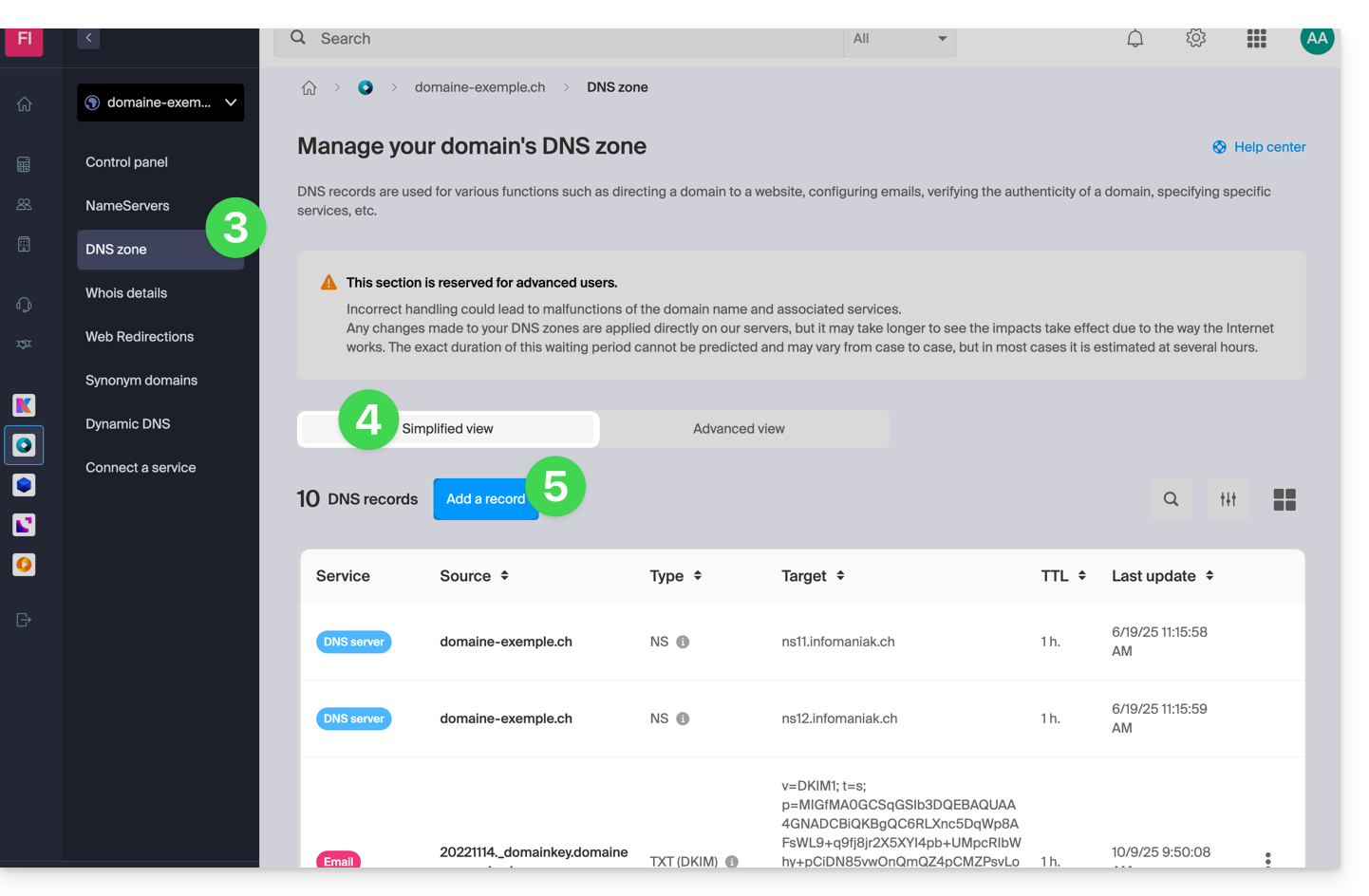Screen dimensions: 1369x896
Task: Expand the domaine-exemple domain selector dropdown
Action: [160, 103]
